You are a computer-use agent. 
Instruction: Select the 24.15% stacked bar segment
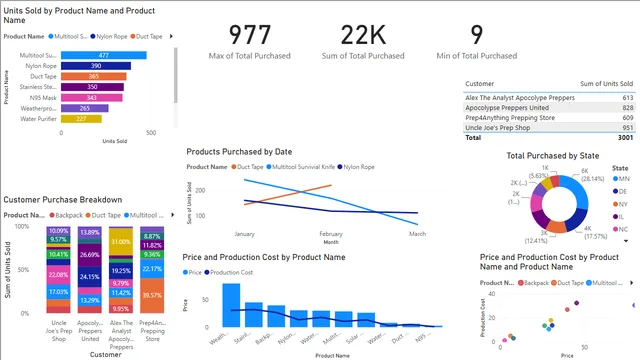point(89,276)
